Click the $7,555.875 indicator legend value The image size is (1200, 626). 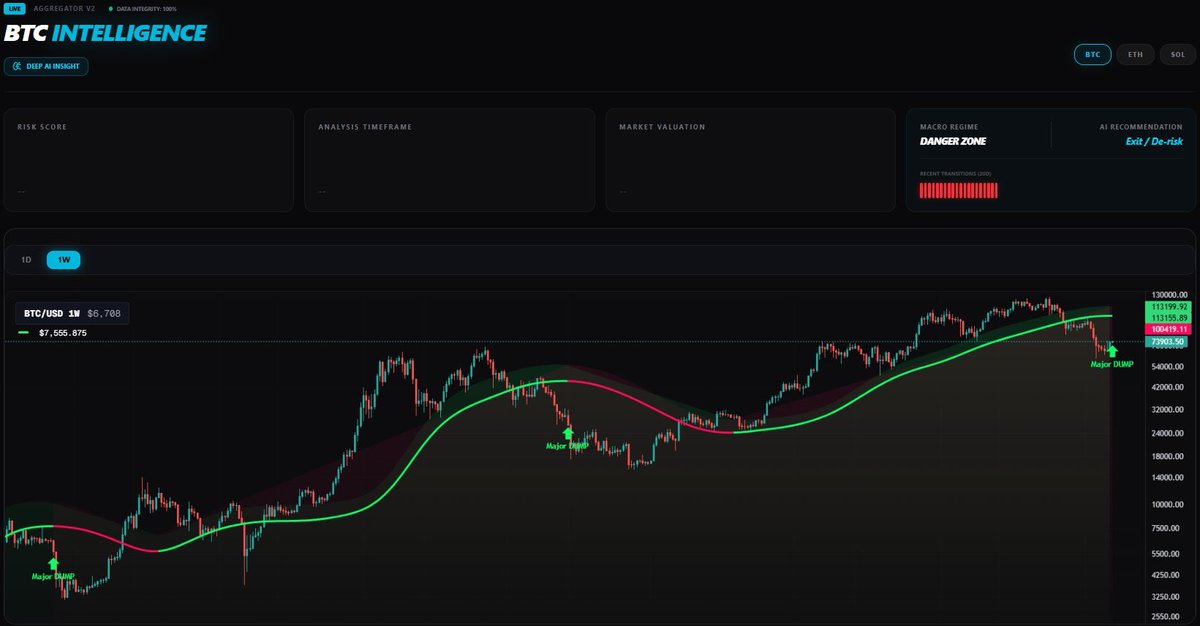pos(62,332)
